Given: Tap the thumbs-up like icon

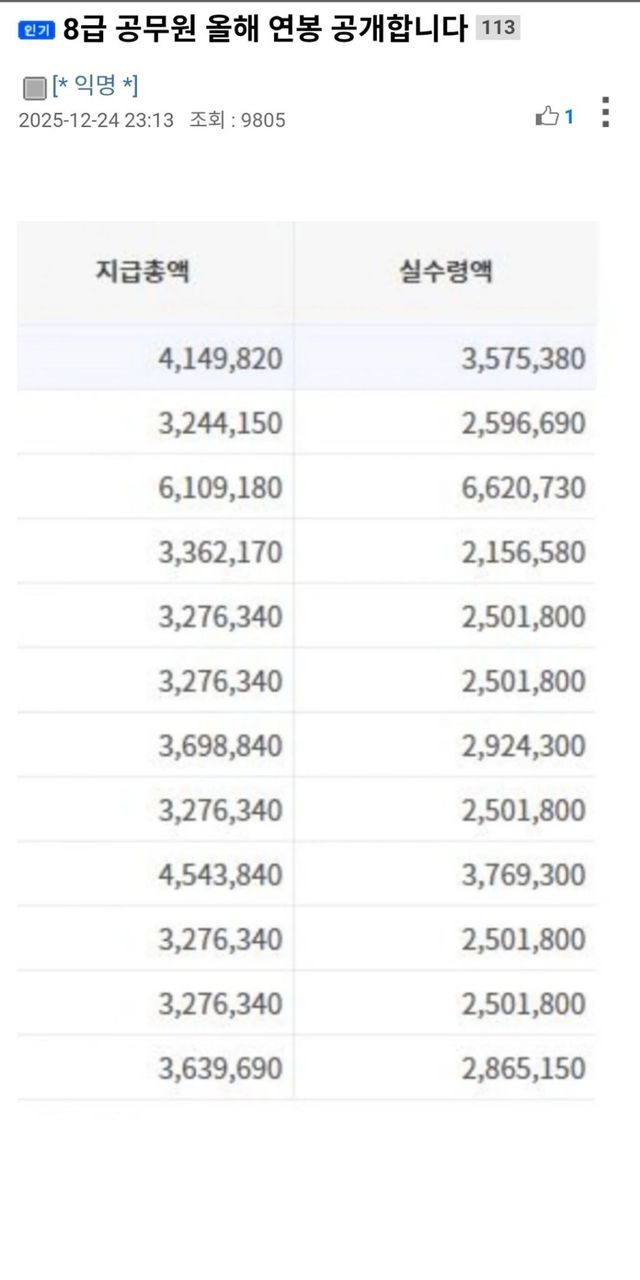Looking at the screenshot, I should pyautogui.click(x=547, y=116).
